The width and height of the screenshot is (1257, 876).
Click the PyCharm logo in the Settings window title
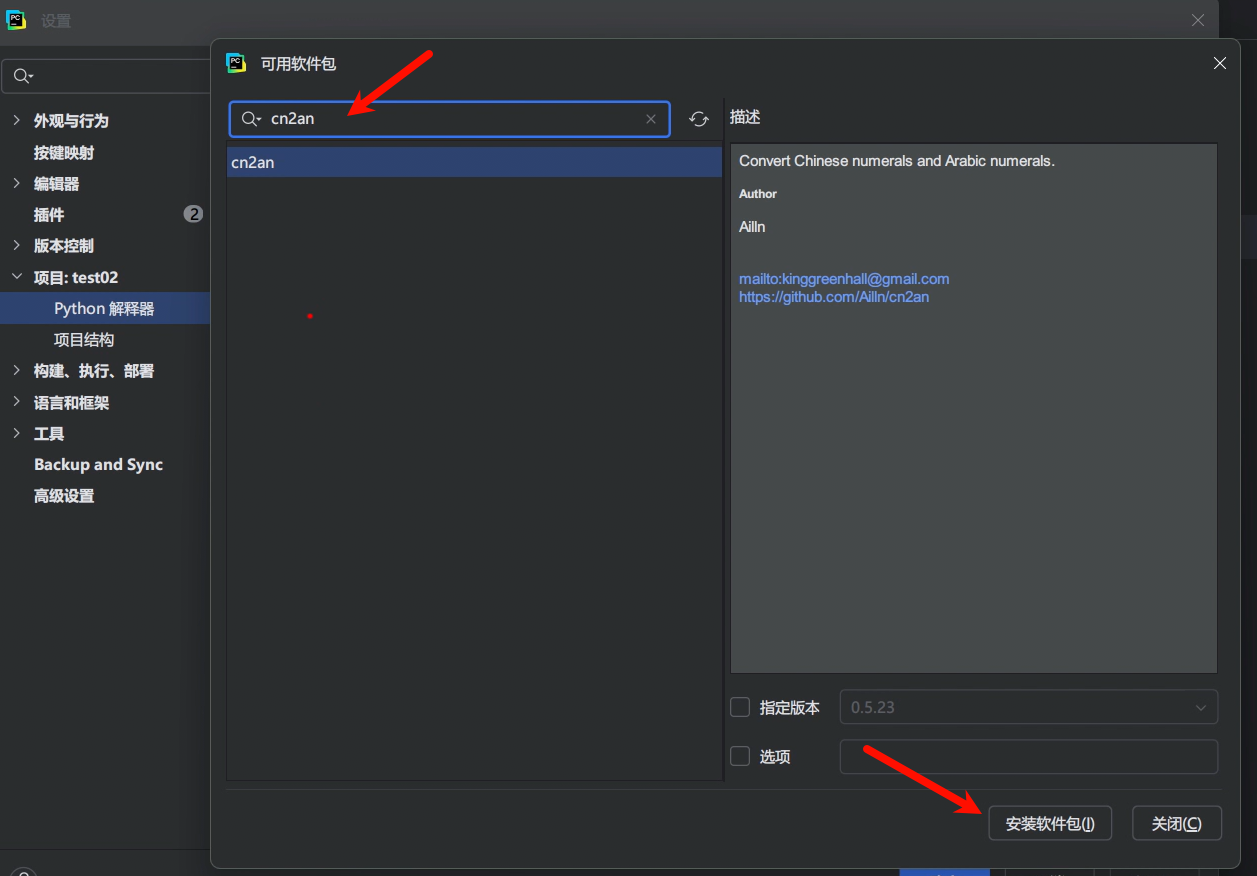(16, 20)
